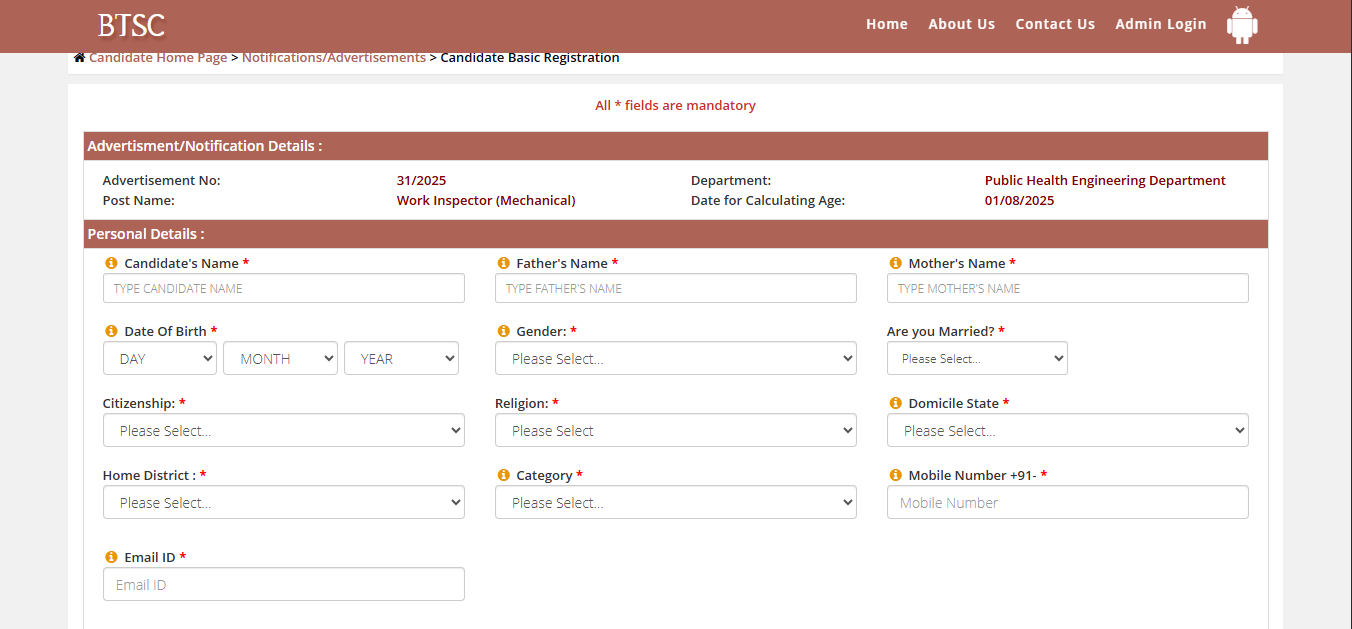Screen dimensions: 1352x629
Task: Click the BTSC logo
Action: pos(131,25)
